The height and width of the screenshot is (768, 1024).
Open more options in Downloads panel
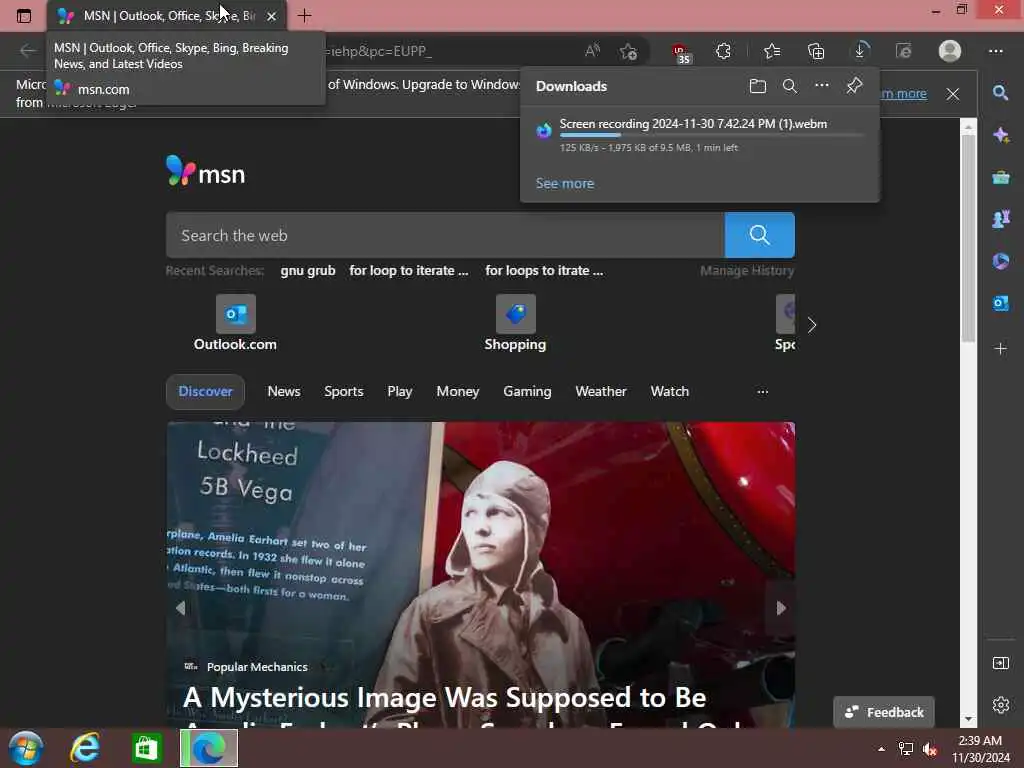tap(822, 85)
